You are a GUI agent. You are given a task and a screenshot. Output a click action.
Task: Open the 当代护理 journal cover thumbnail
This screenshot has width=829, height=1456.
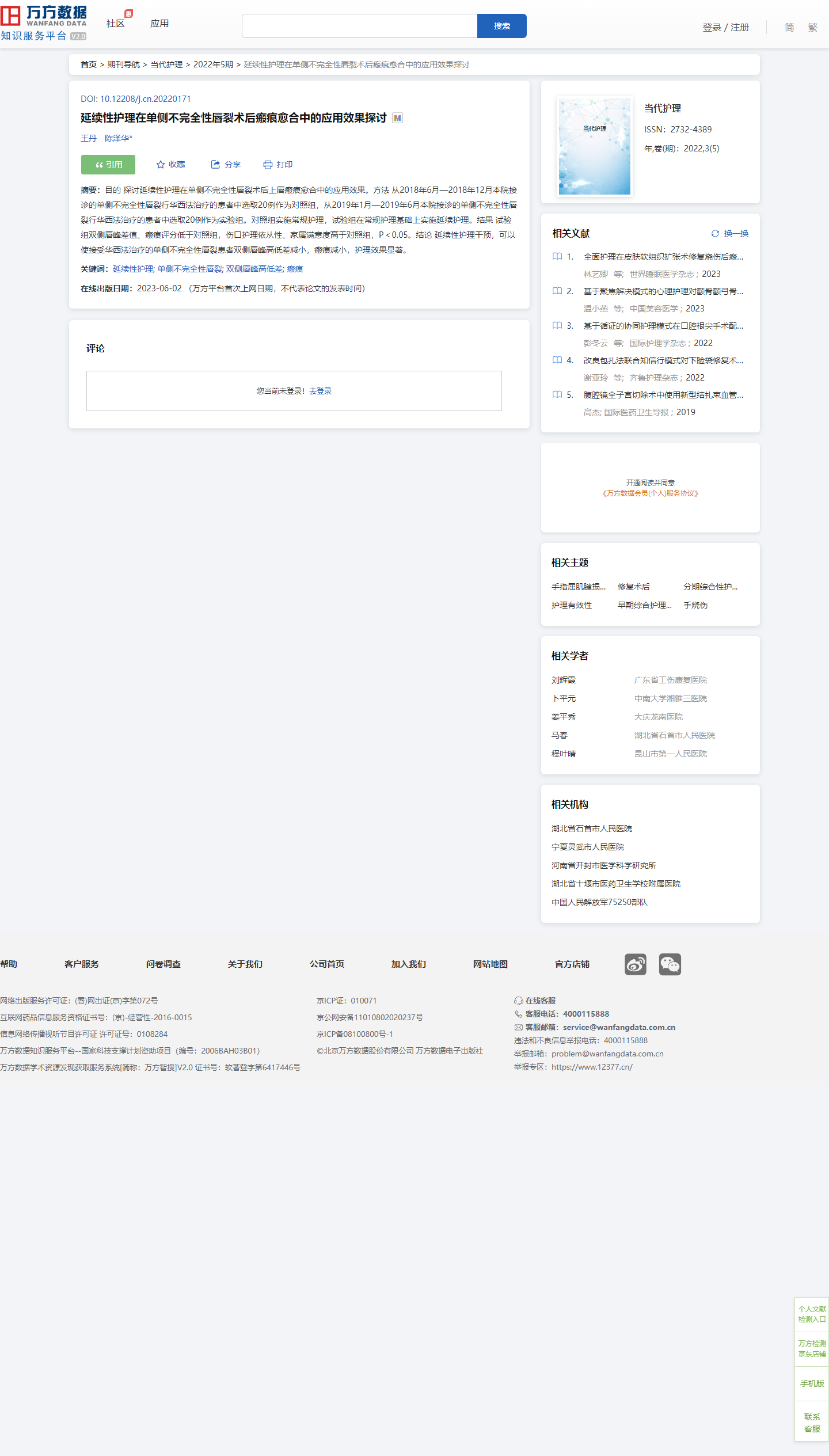pyautogui.click(x=595, y=146)
